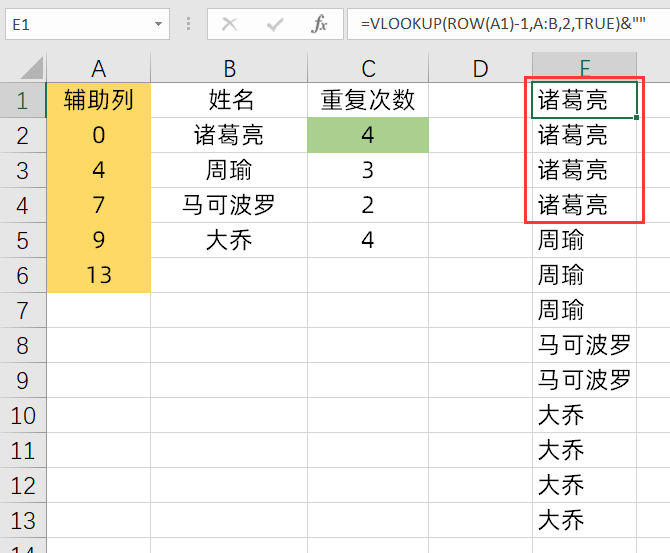This screenshot has width=670, height=553.
Task: Select row 11 header
Action: (23, 451)
